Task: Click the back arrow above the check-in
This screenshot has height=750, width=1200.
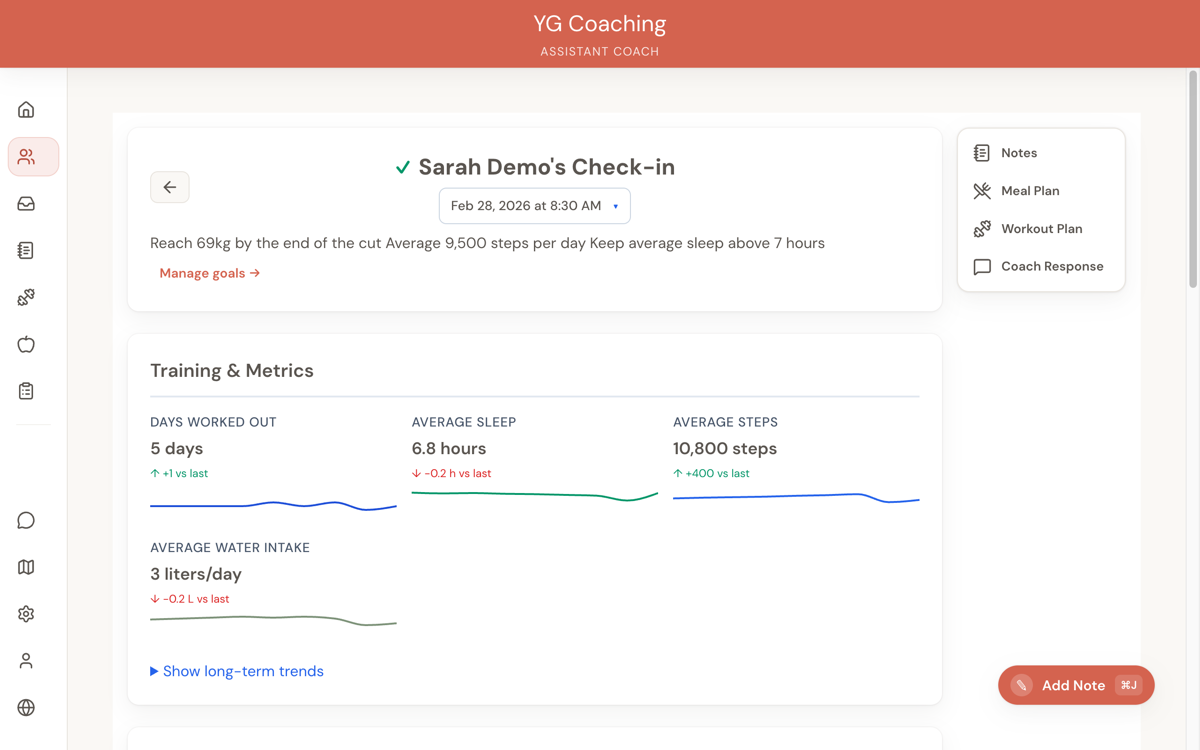Action: (169, 187)
